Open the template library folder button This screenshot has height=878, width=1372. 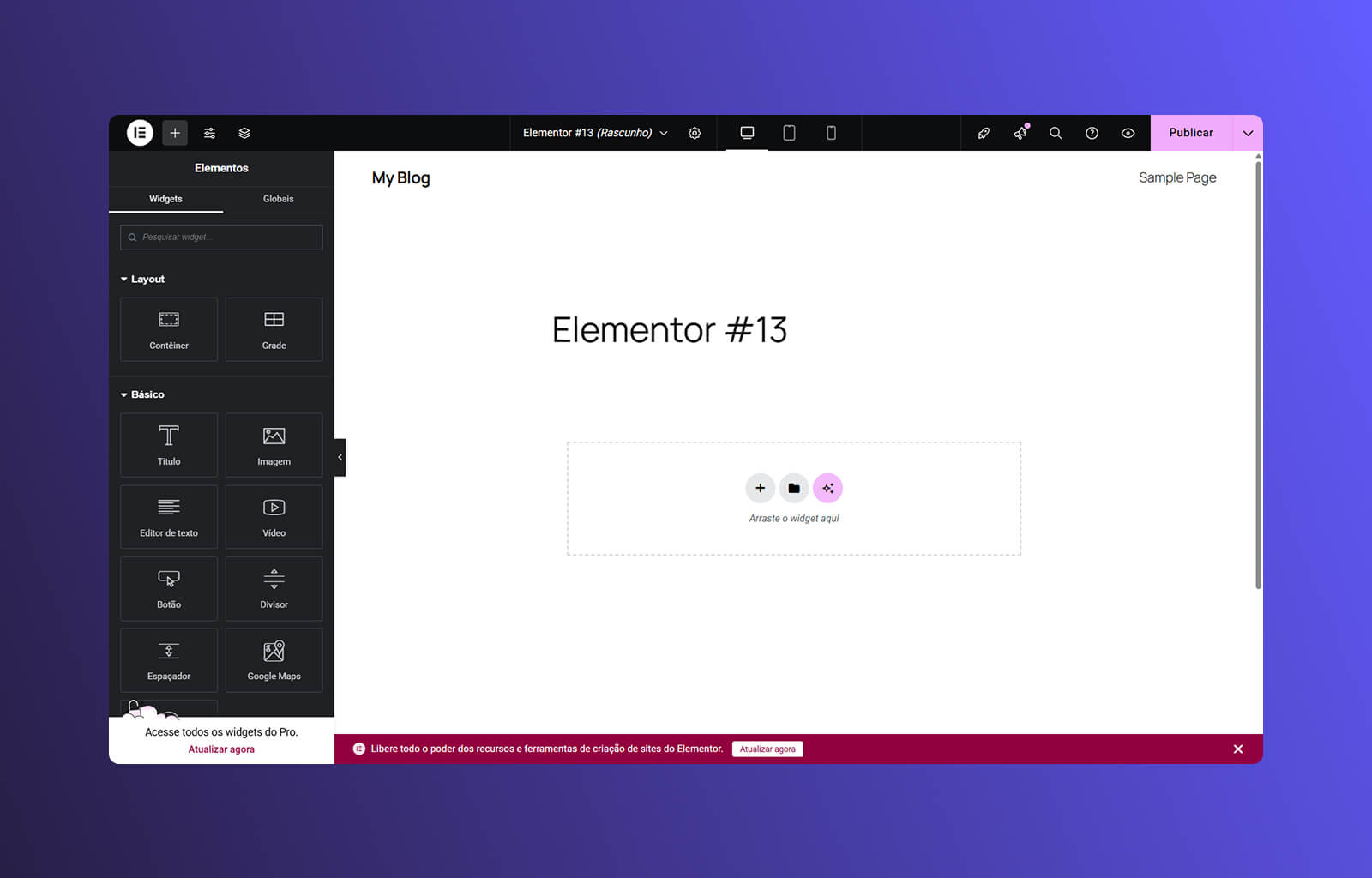point(794,488)
